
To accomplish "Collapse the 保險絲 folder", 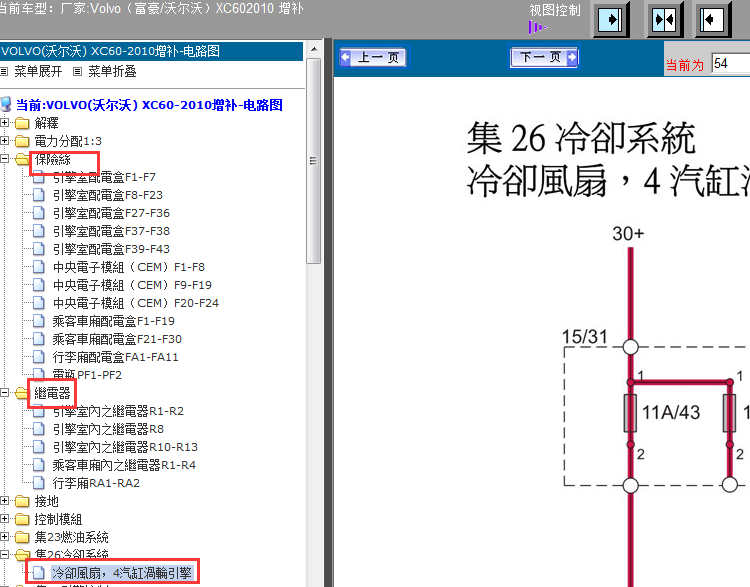I will pyautogui.click(x=4, y=159).
